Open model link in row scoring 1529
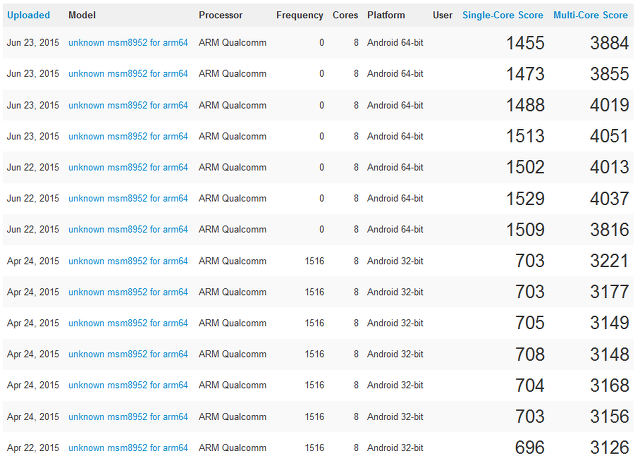This screenshot has width=640, height=463. pos(128,198)
